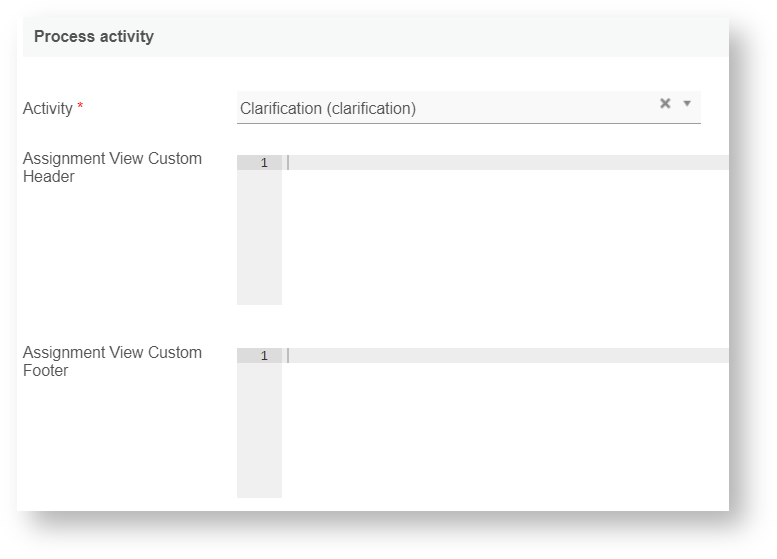
Task: Click blank body area of the Header code editor
Action: (500, 240)
